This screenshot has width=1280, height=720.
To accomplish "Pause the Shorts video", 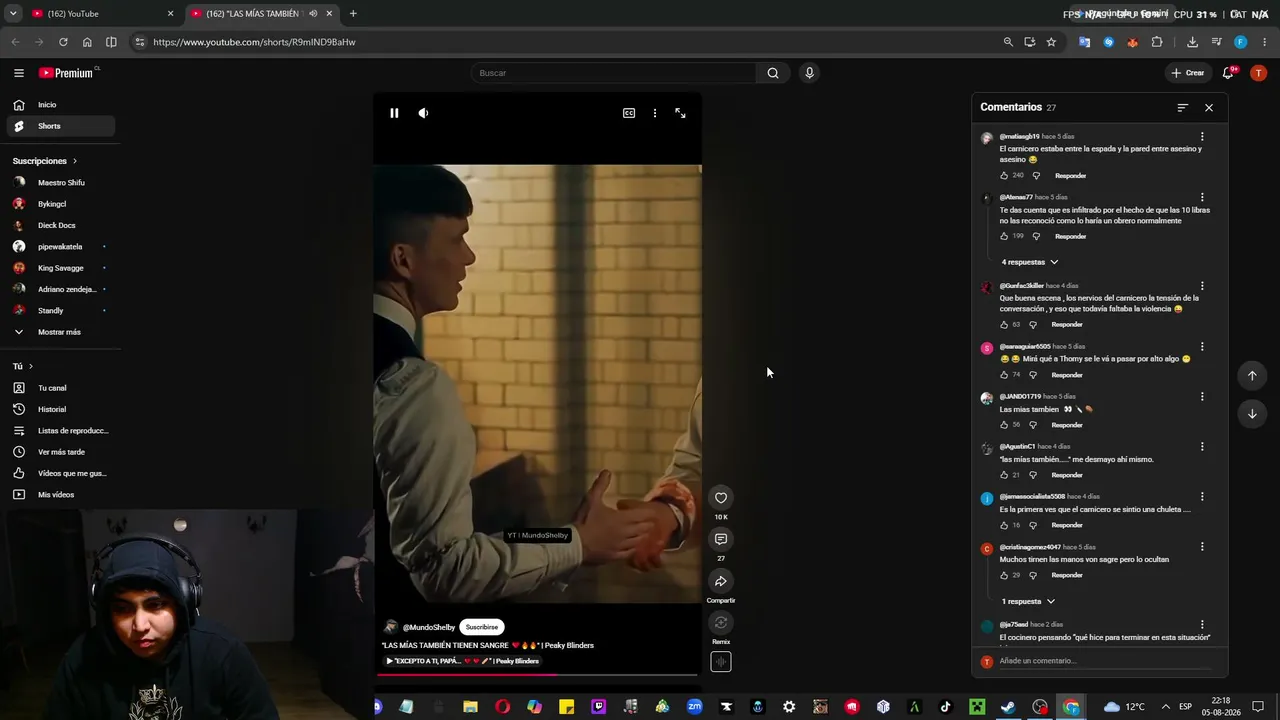I will tap(394, 113).
